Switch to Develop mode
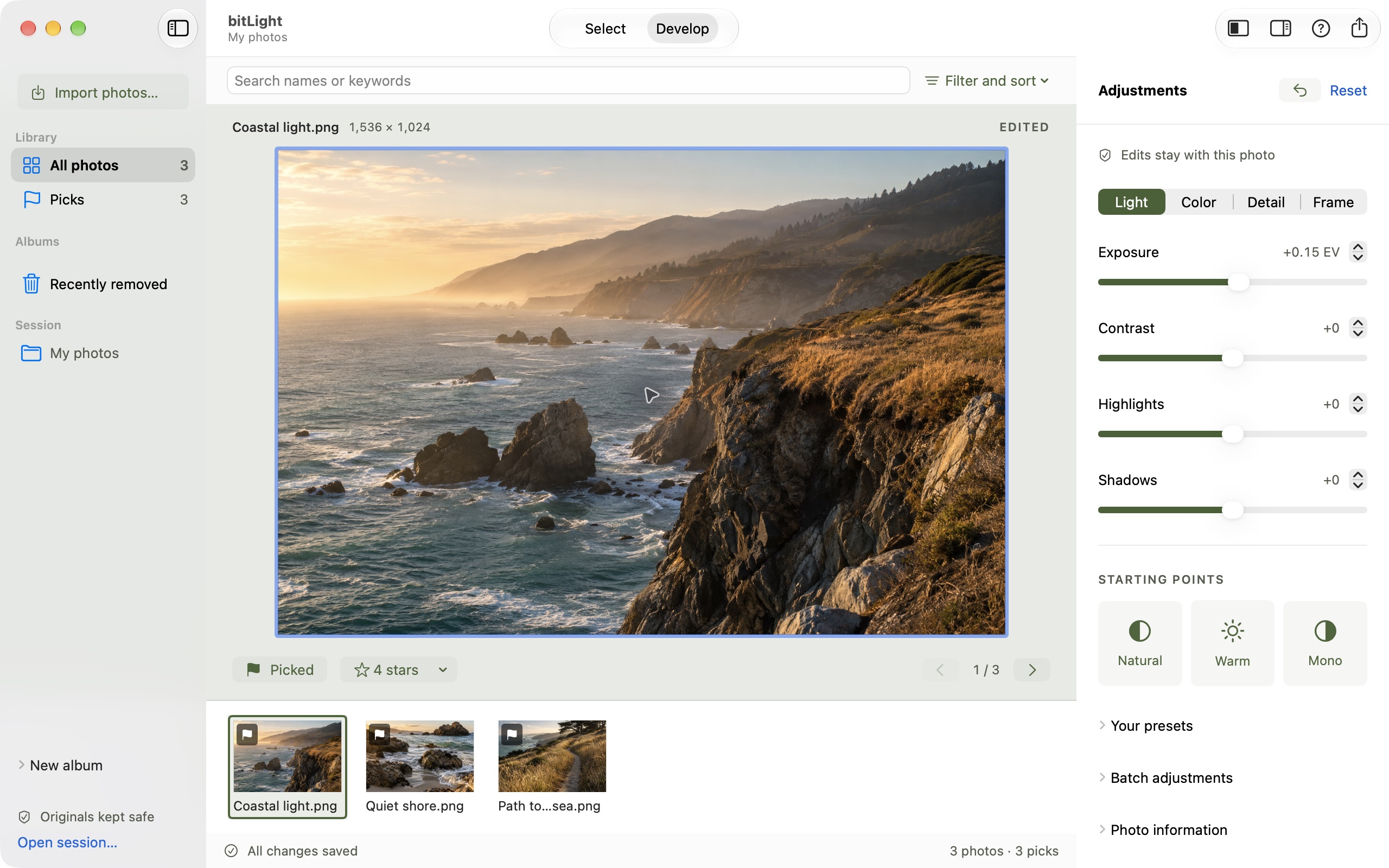Viewport: 1389px width, 868px height. pyautogui.click(x=682, y=28)
